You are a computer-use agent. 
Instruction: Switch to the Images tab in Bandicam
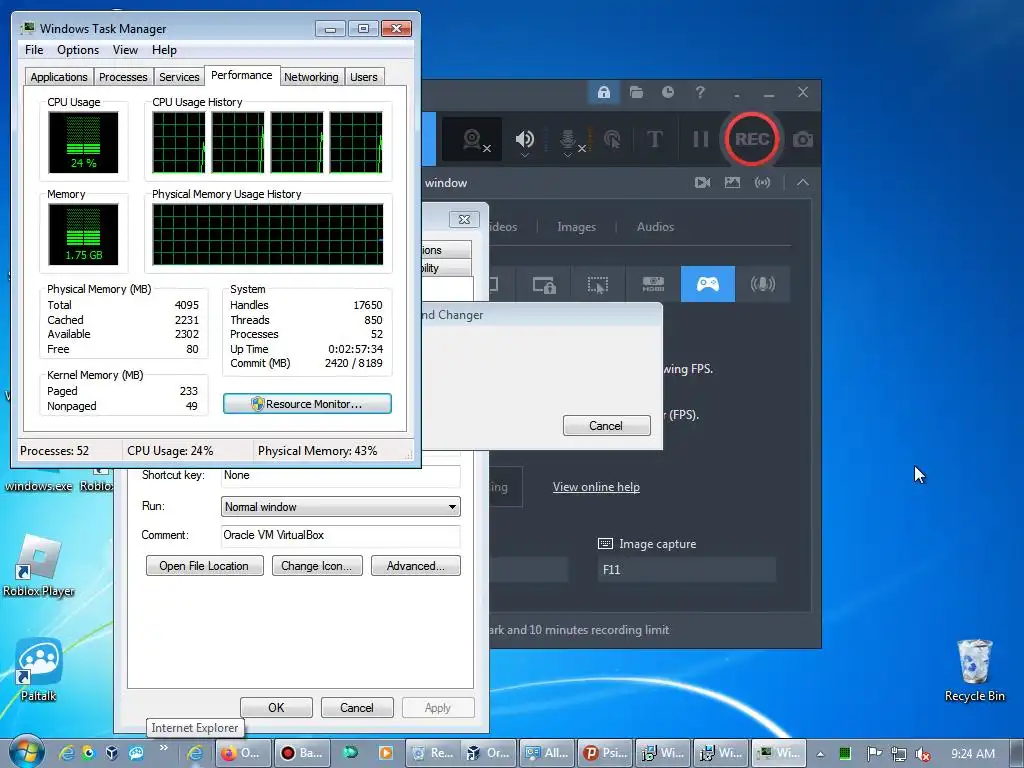pyautogui.click(x=576, y=227)
